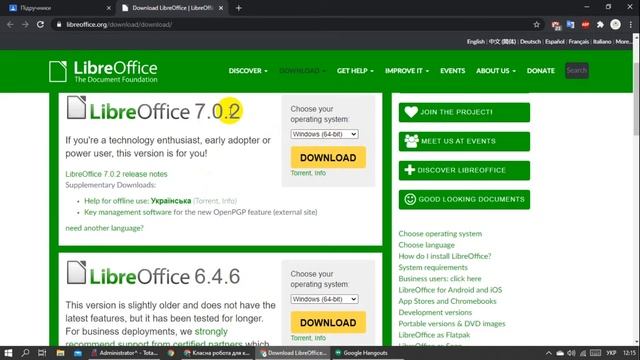Click need another language link
This screenshot has width=640, height=360.
tap(104, 228)
